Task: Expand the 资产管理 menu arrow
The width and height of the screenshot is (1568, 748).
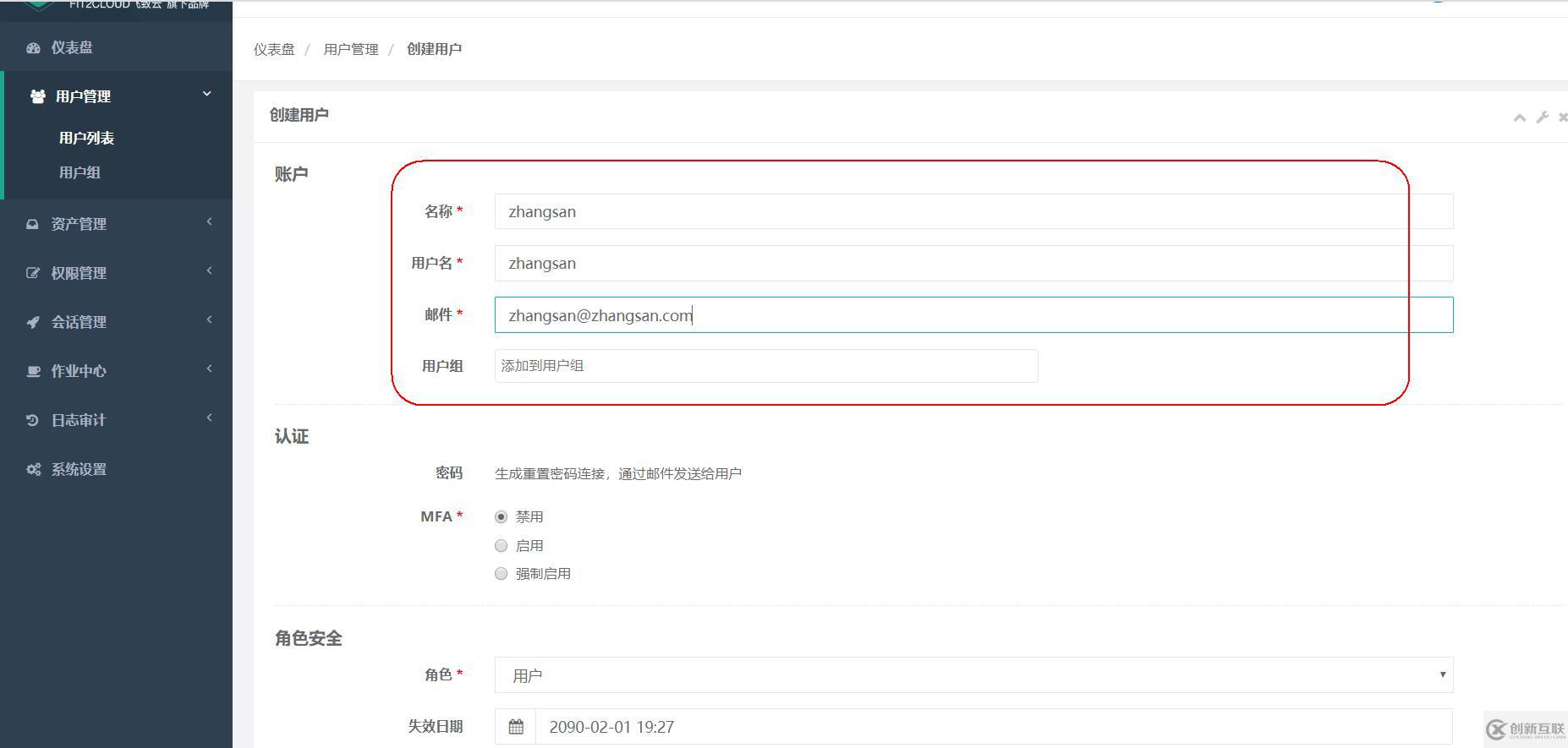Action: click(x=209, y=222)
